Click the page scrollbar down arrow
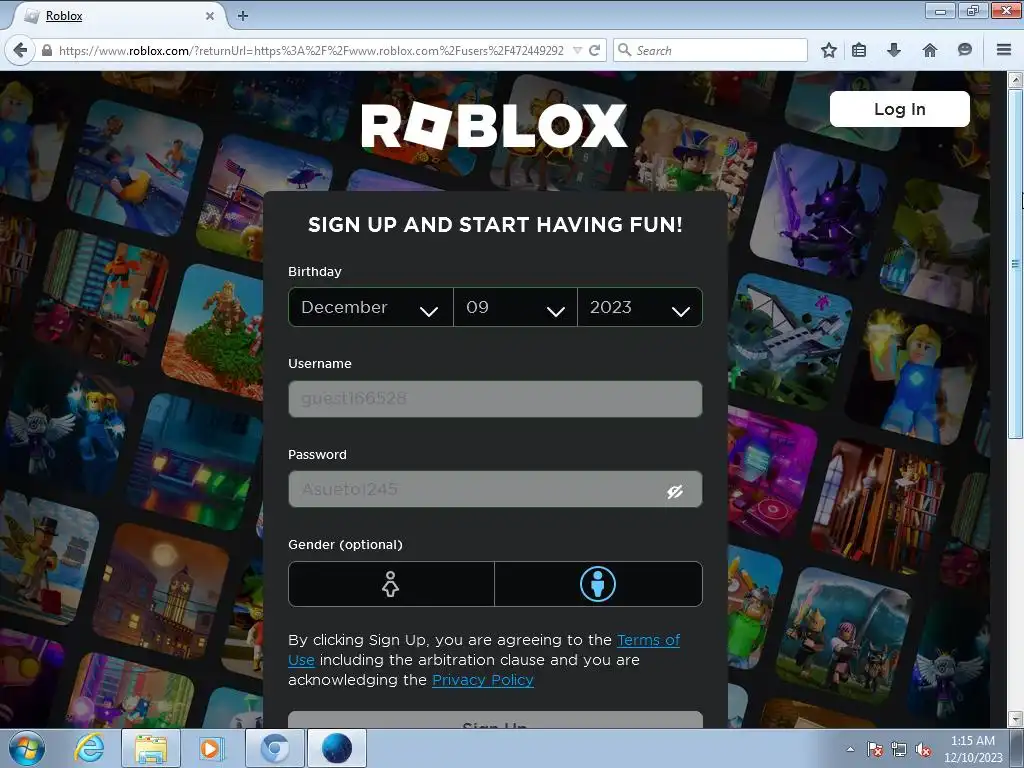 1016,720
